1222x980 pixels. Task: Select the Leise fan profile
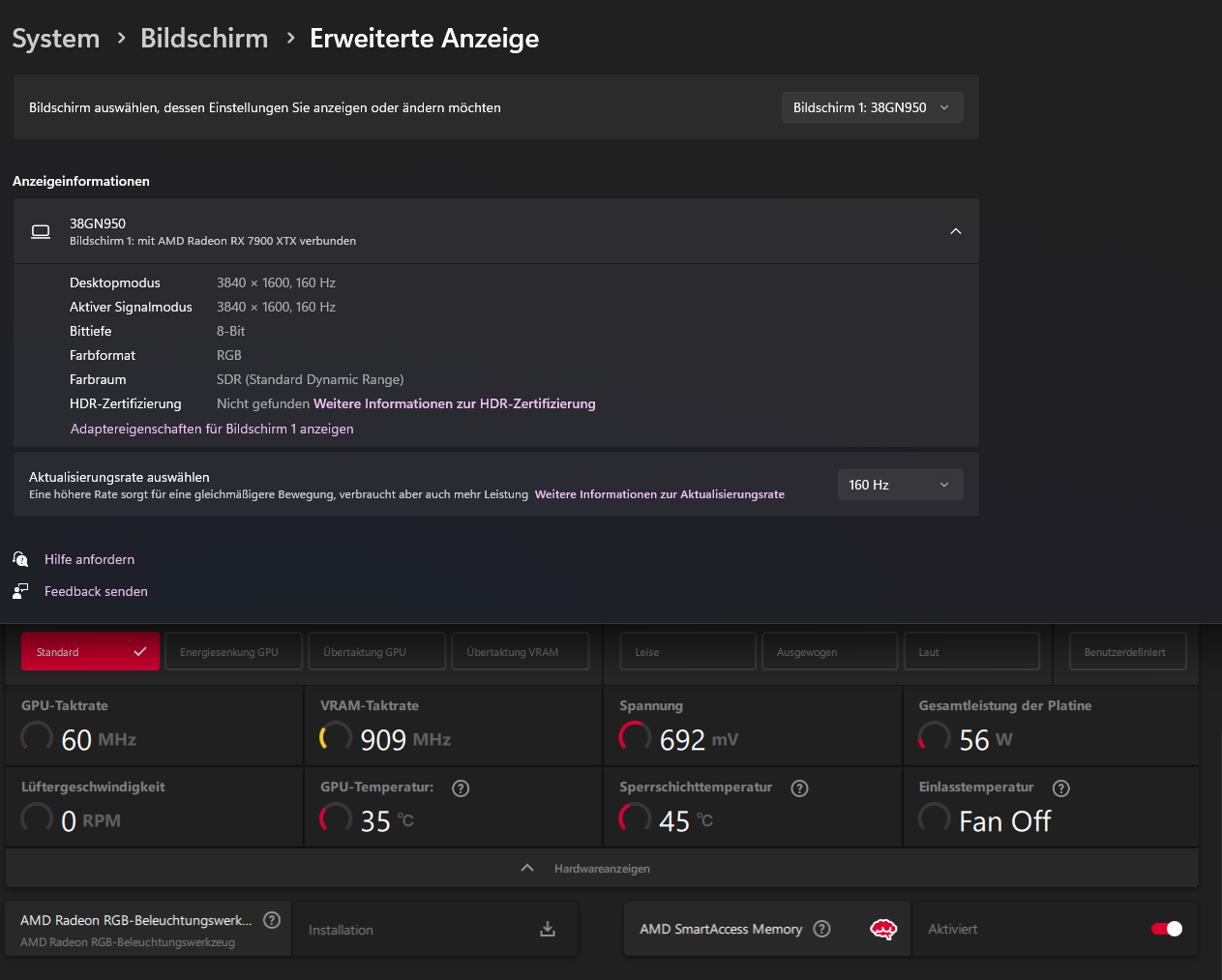tap(688, 651)
